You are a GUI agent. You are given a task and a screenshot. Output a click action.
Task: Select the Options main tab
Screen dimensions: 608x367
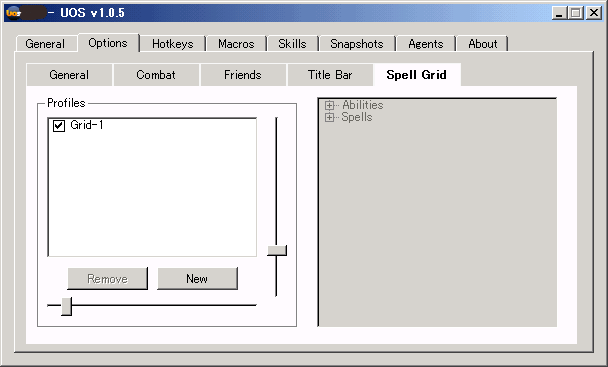pyautogui.click(x=108, y=43)
